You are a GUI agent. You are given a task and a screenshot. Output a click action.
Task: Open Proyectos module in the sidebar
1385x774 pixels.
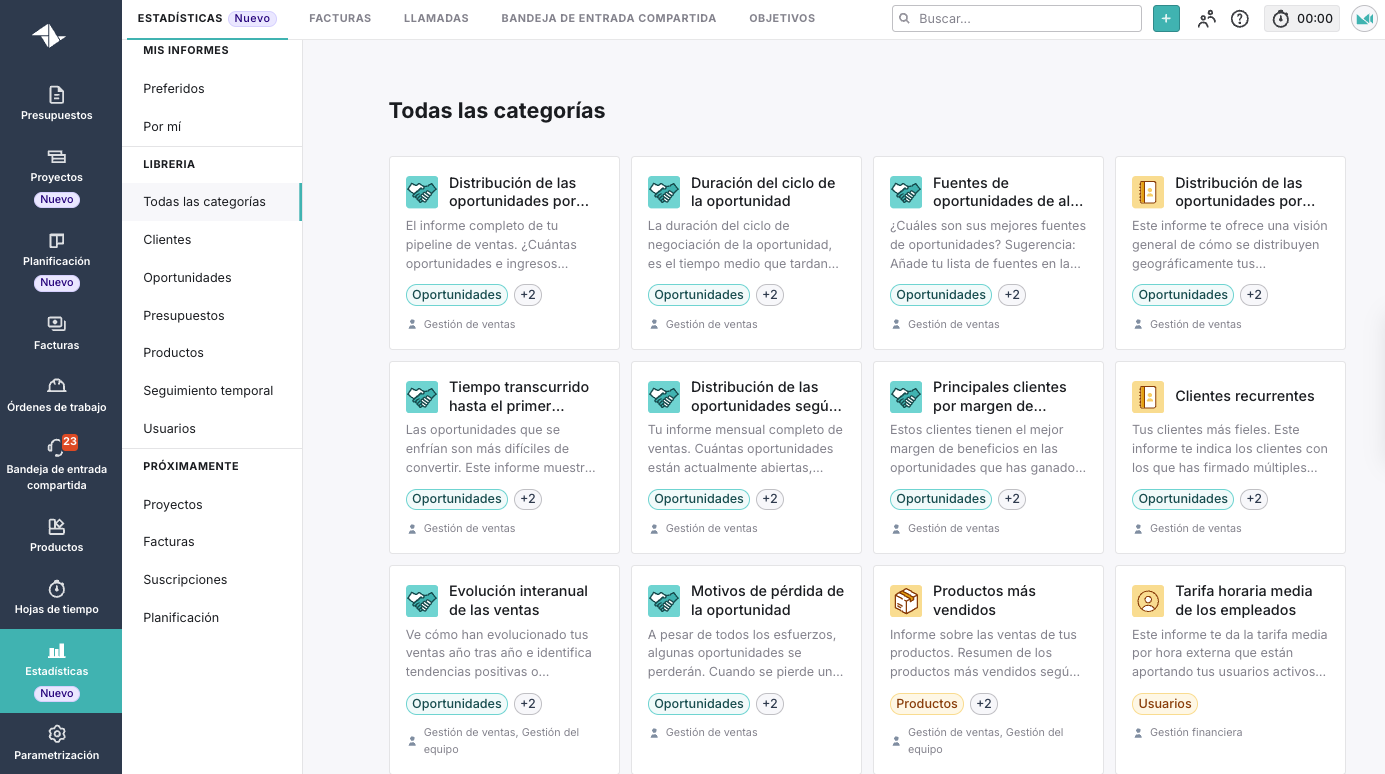tap(57, 177)
